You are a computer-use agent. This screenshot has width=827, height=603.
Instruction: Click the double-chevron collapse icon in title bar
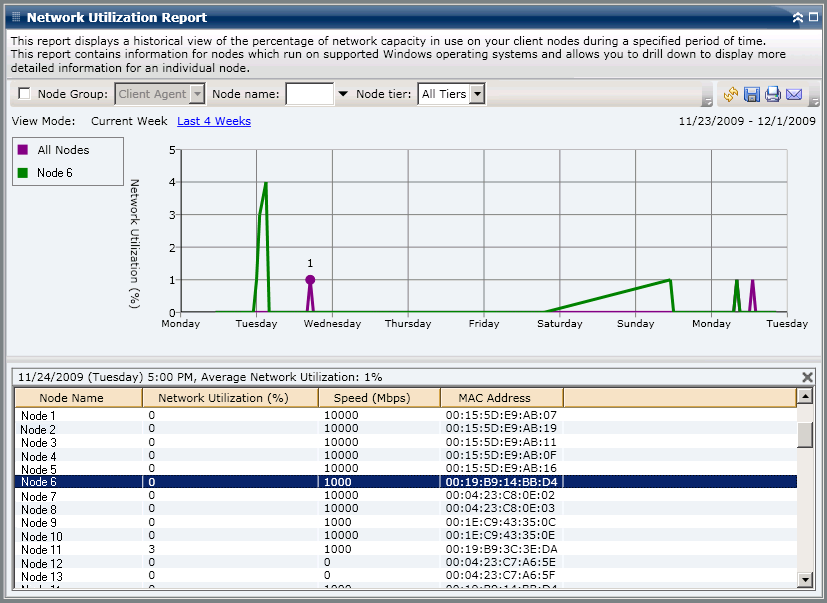point(797,17)
